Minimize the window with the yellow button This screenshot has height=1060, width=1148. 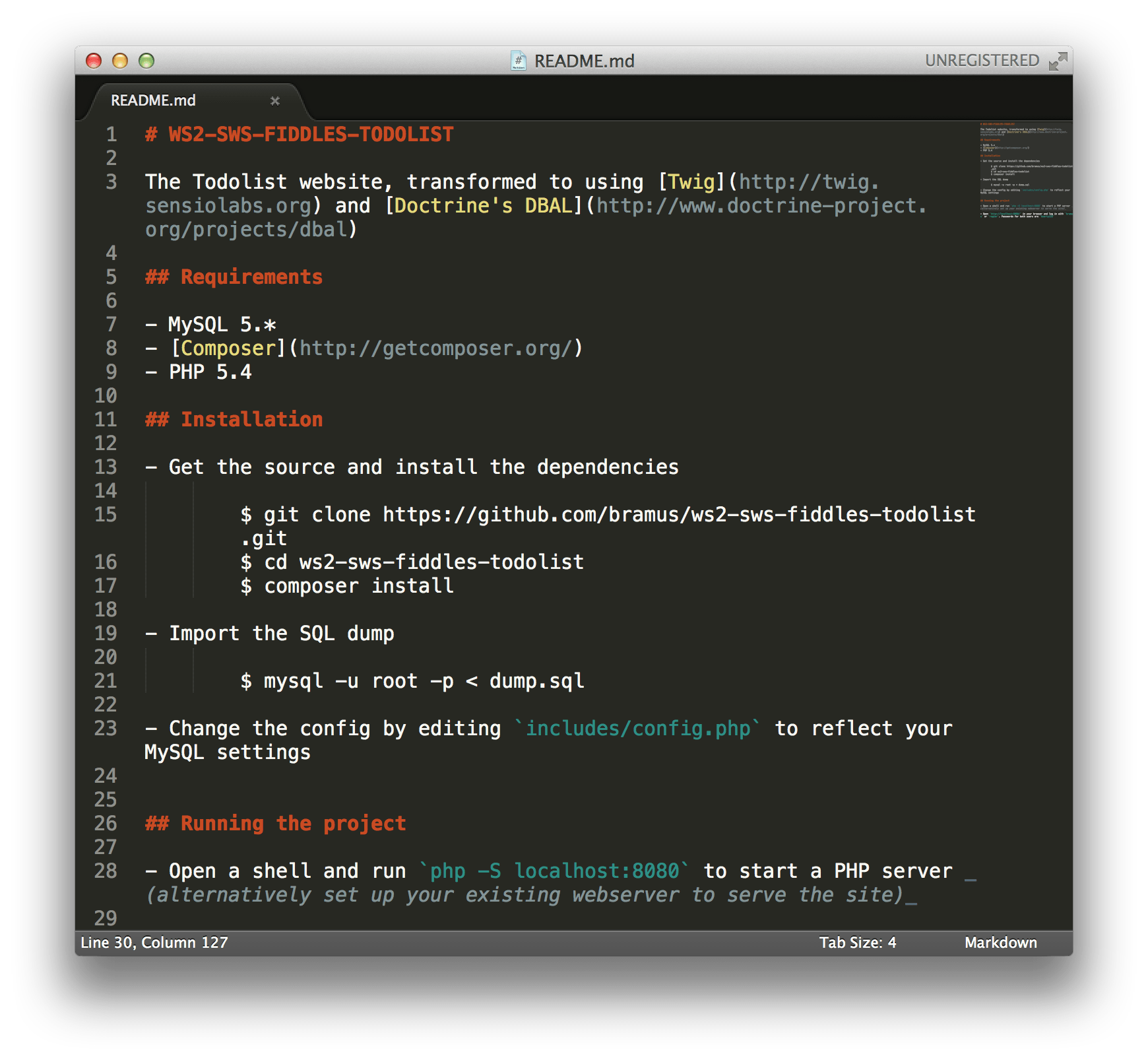(120, 61)
